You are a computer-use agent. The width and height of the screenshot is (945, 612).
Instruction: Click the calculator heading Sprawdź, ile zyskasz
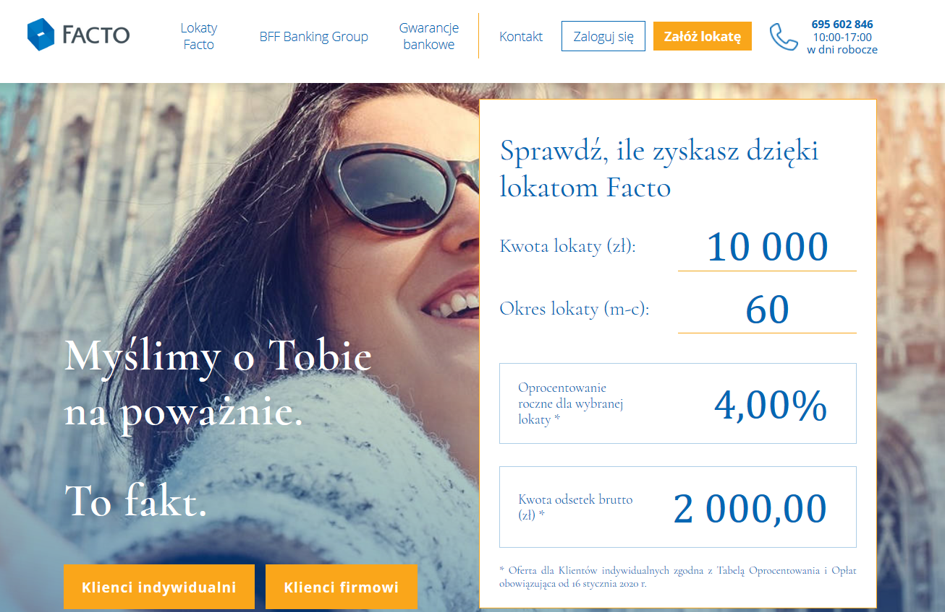click(x=659, y=168)
